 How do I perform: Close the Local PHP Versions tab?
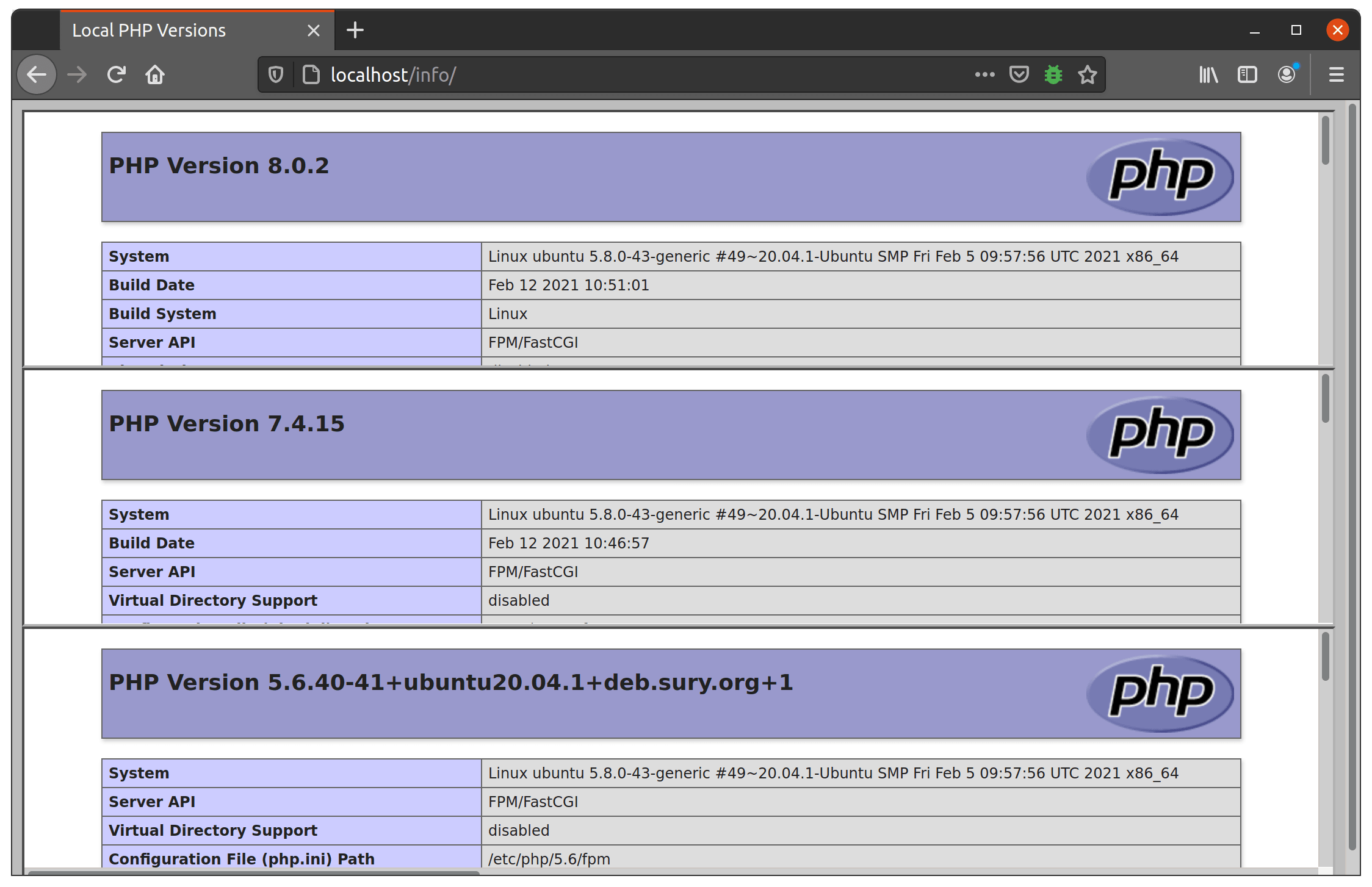click(314, 31)
